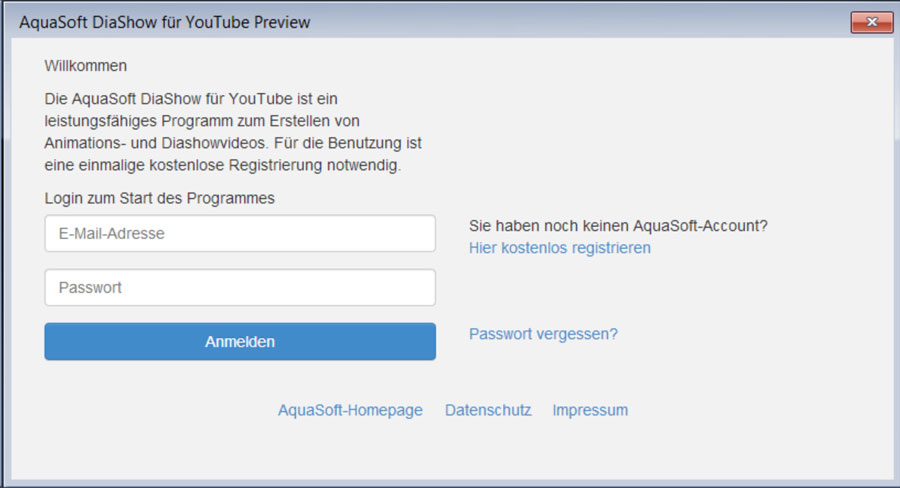
Task: Click the Login zum Start des Programmes label
Action: (x=159, y=198)
